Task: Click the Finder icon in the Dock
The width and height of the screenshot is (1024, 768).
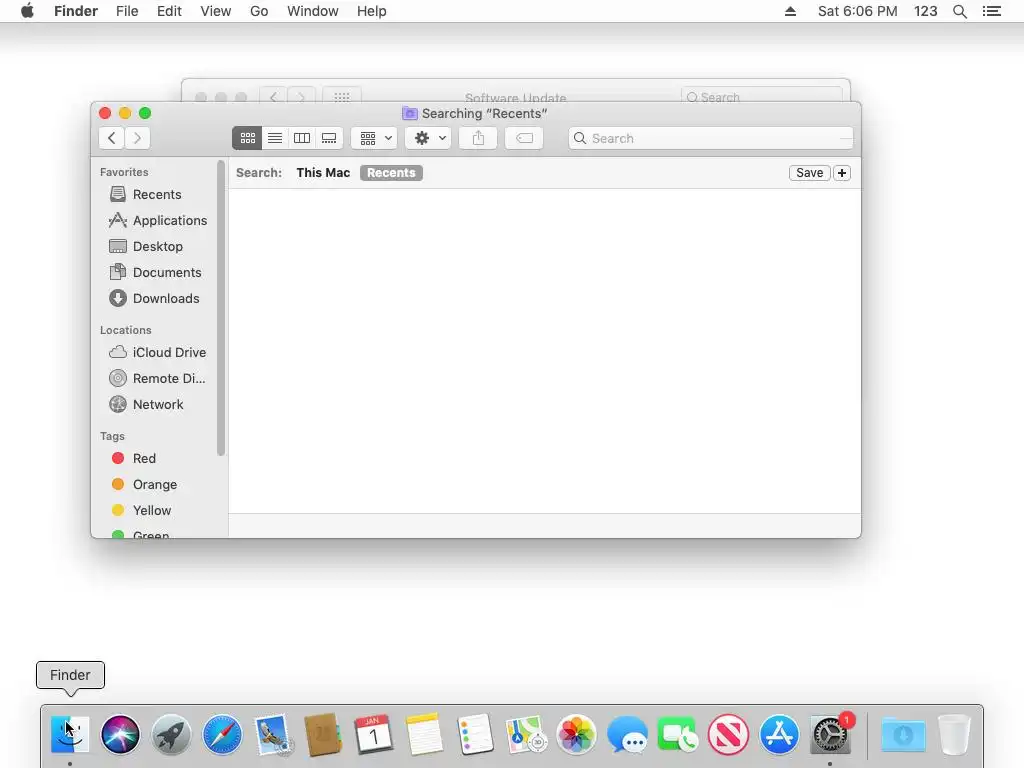Action: click(x=70, y=734)
